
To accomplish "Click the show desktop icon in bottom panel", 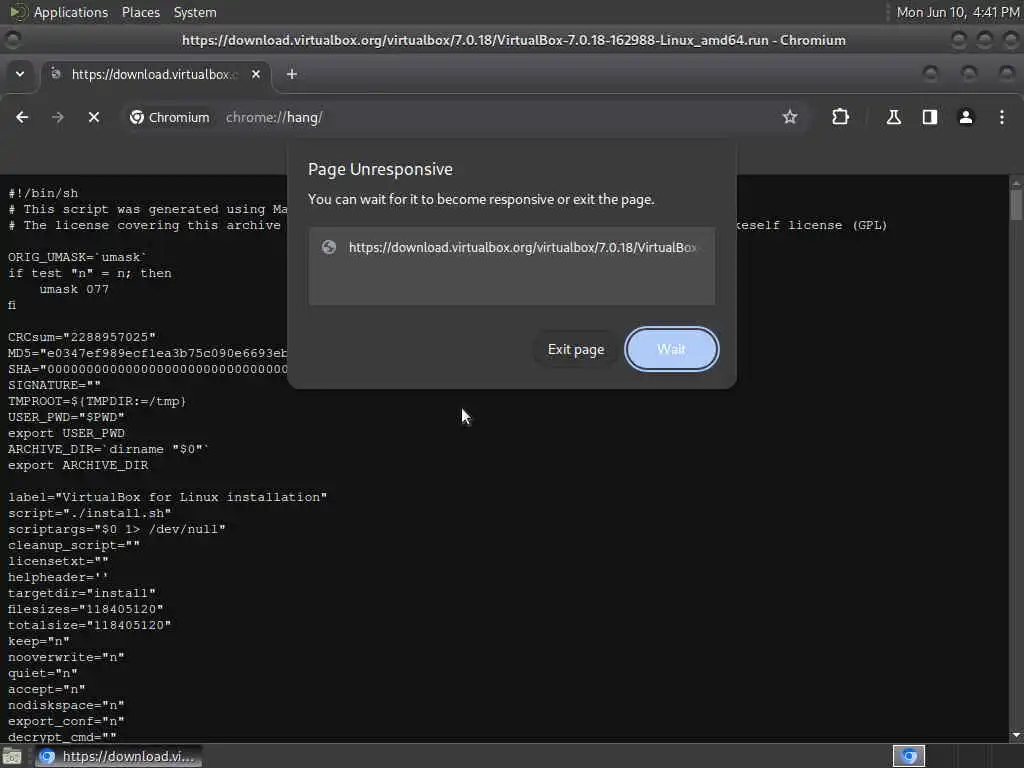I will point(12,757).
